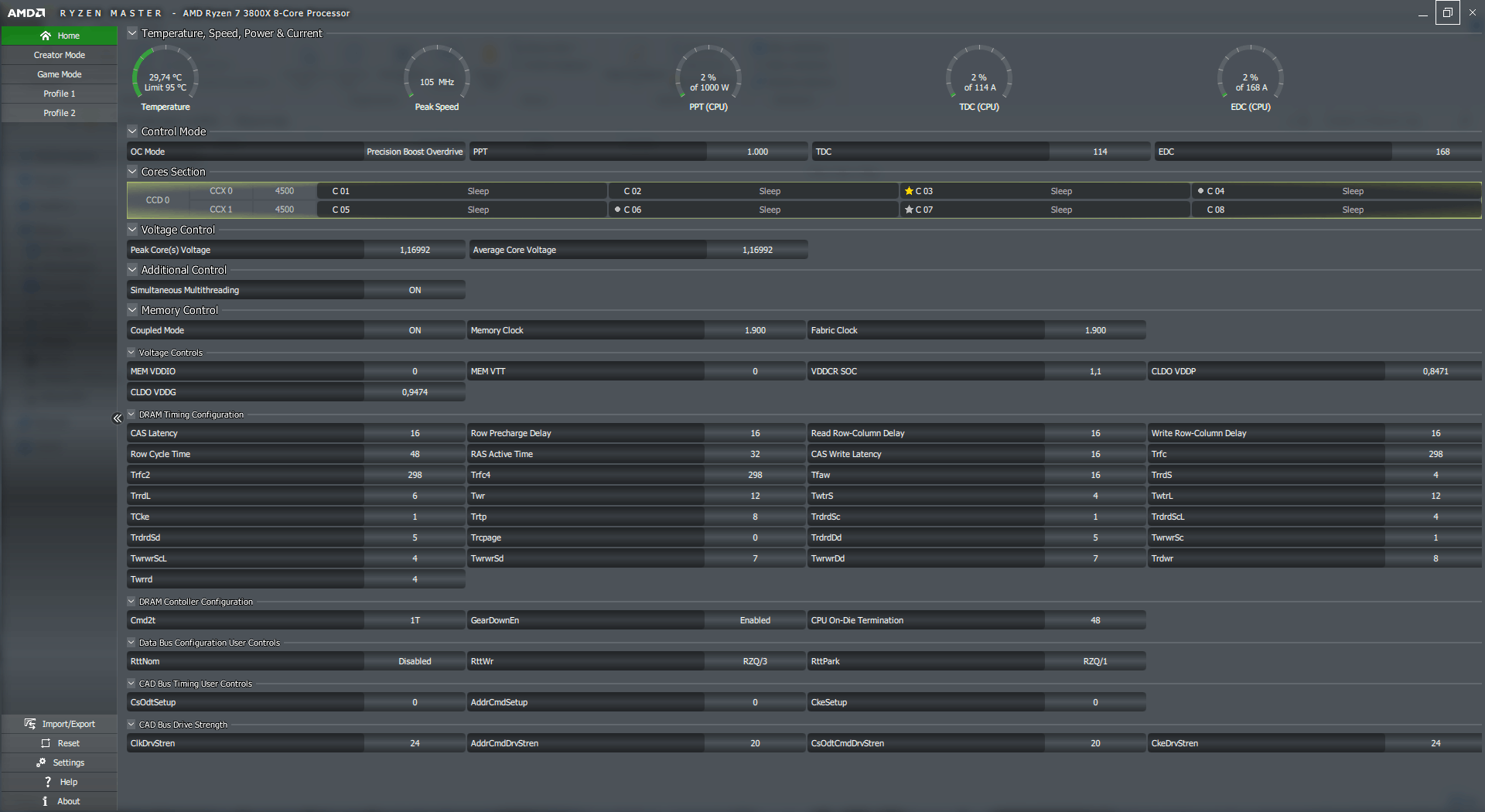This screenshot has height=812, width=1485.
Task: Click the EDC (CPU) gauge
Action: 1251,78
